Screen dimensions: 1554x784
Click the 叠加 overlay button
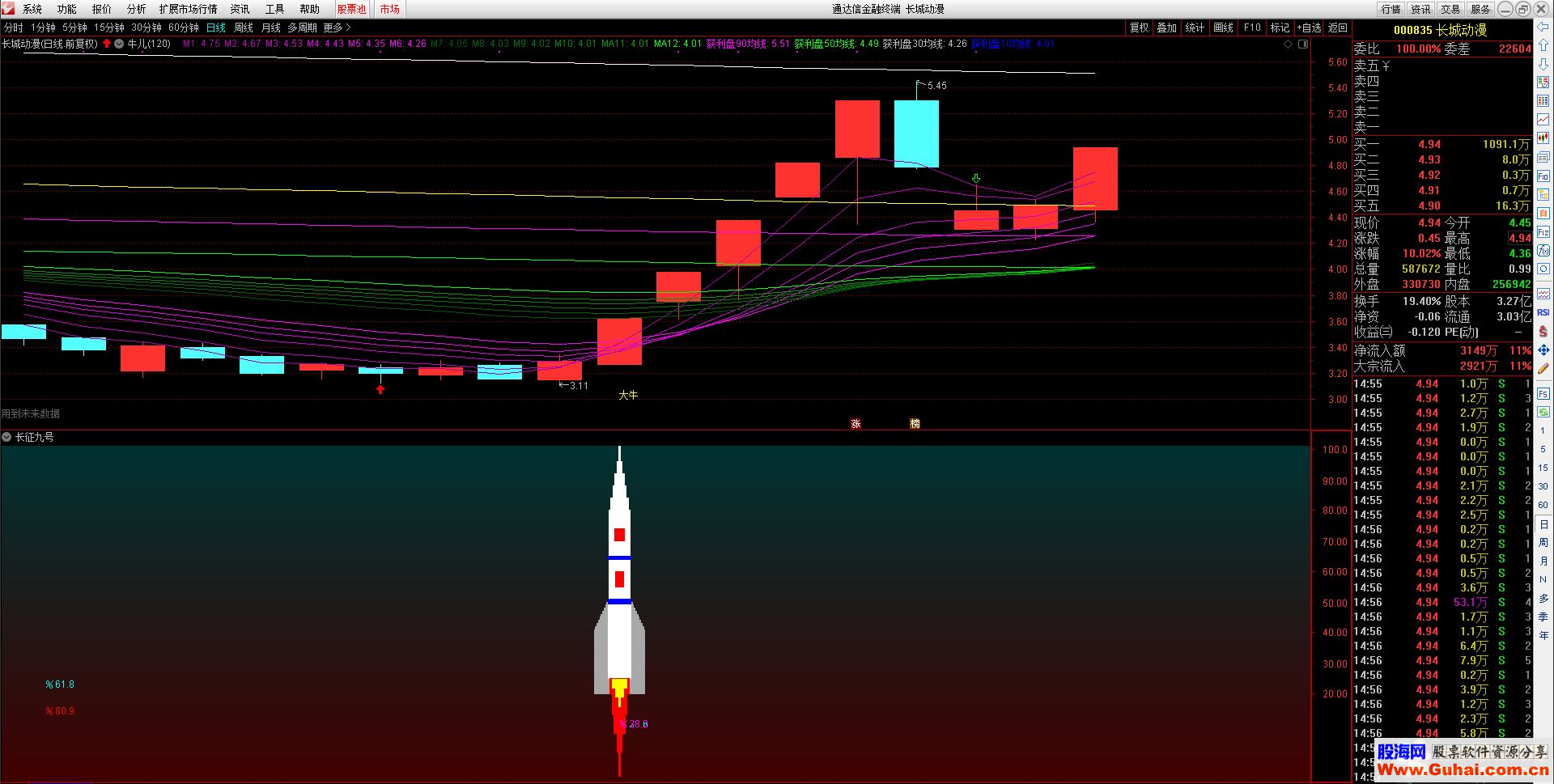[1167, 28]
